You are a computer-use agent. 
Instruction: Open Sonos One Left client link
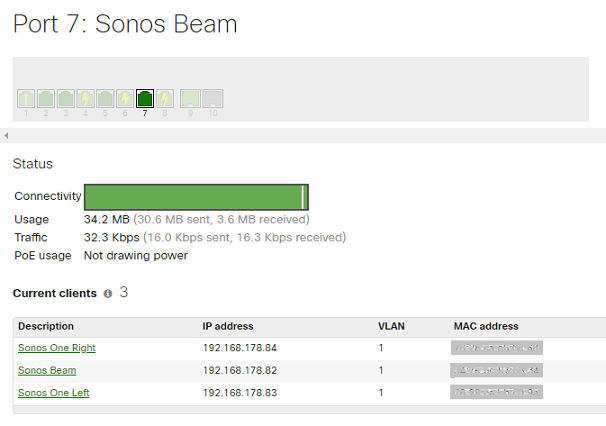click(54, 393)
